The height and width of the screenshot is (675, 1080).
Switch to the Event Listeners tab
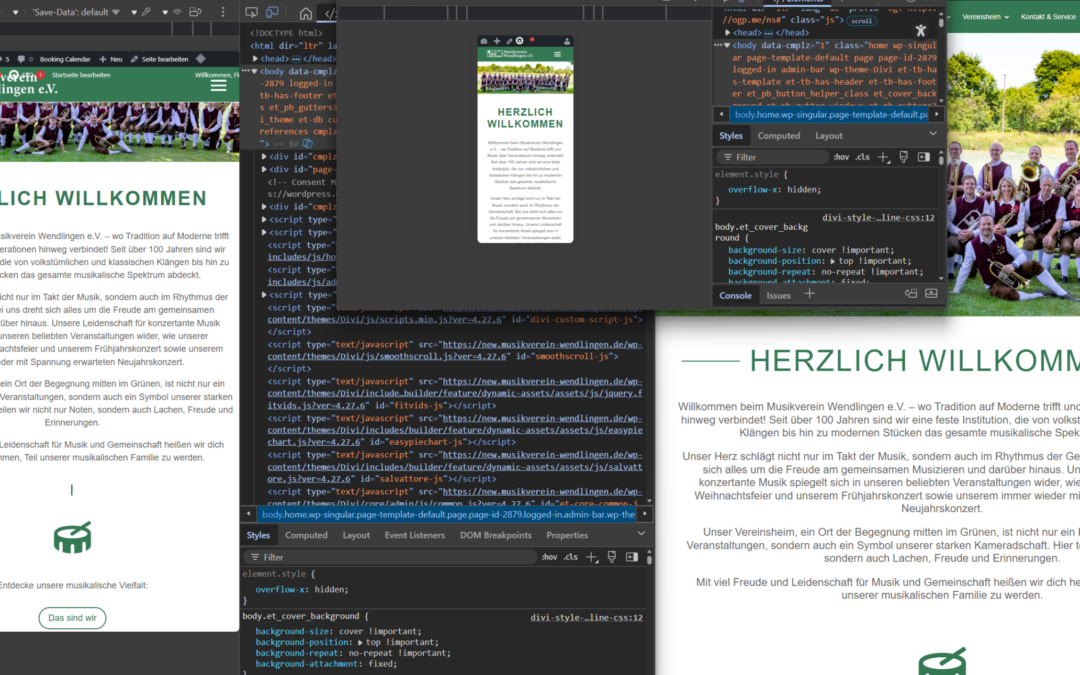(414, 535)
